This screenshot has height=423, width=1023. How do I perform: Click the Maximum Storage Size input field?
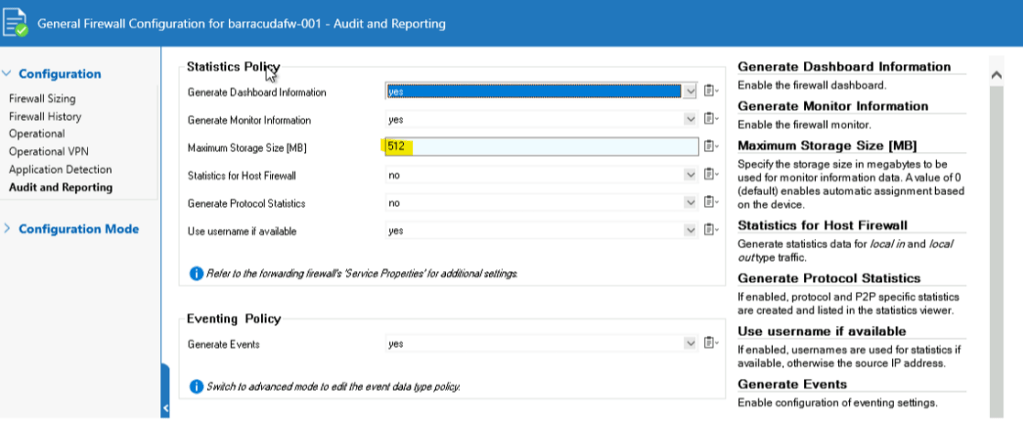[x=540, y=147]
